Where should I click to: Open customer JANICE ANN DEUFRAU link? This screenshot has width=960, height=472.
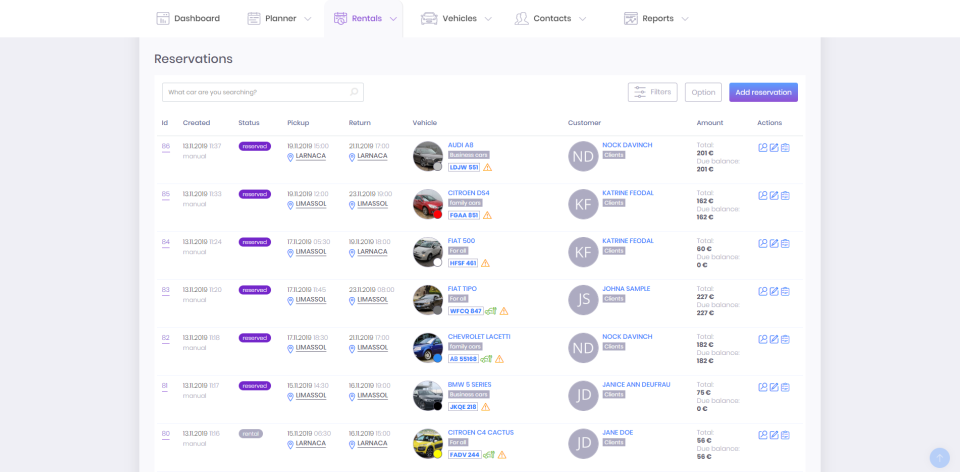636,384
